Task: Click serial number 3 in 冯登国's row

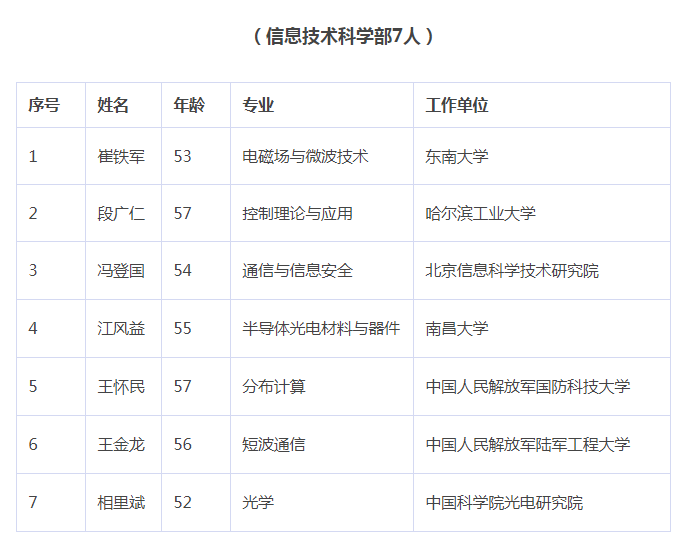Action: (x=33, y=271)
